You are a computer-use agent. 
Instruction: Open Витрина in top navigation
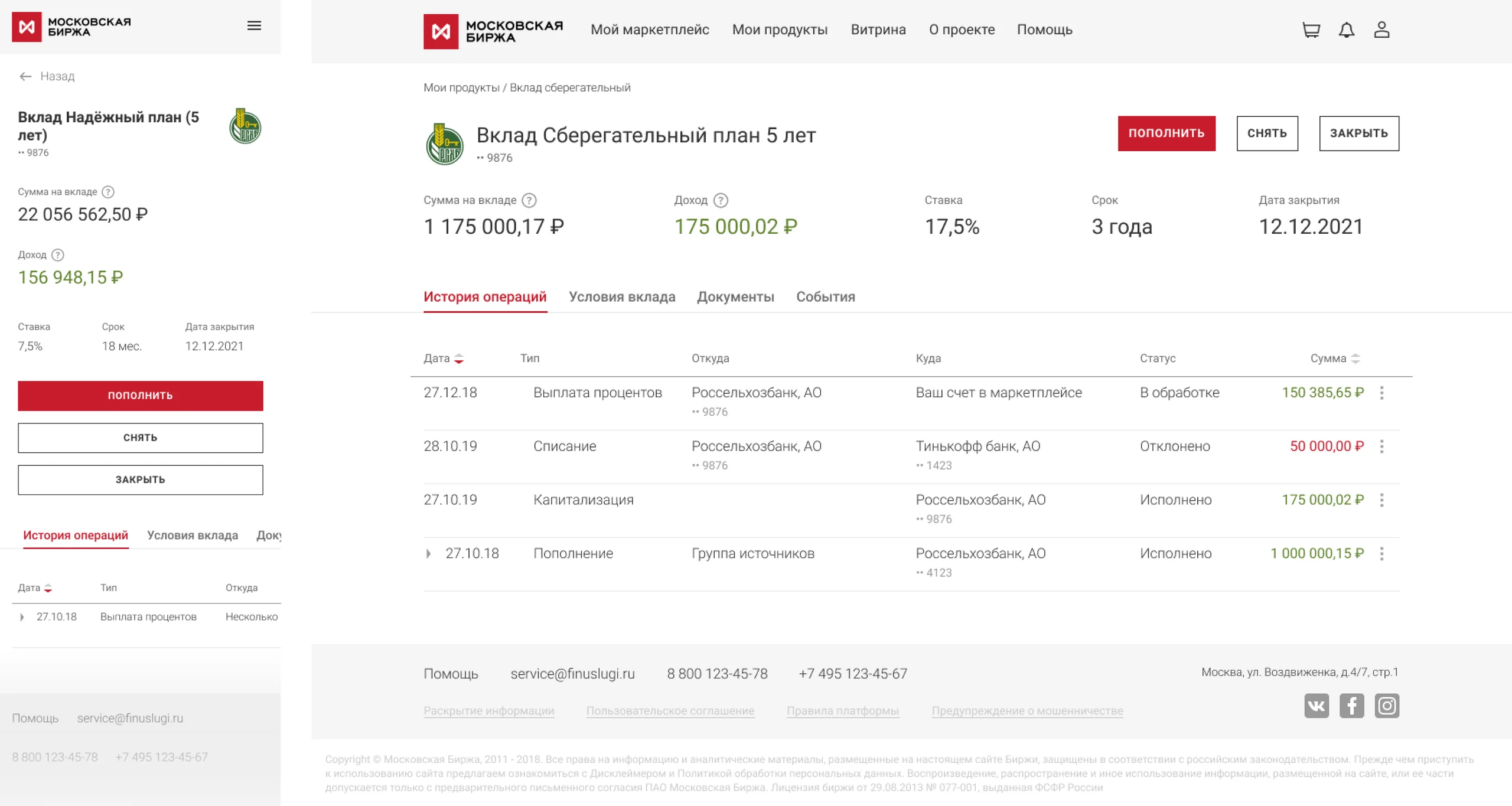tap(878, 30)
